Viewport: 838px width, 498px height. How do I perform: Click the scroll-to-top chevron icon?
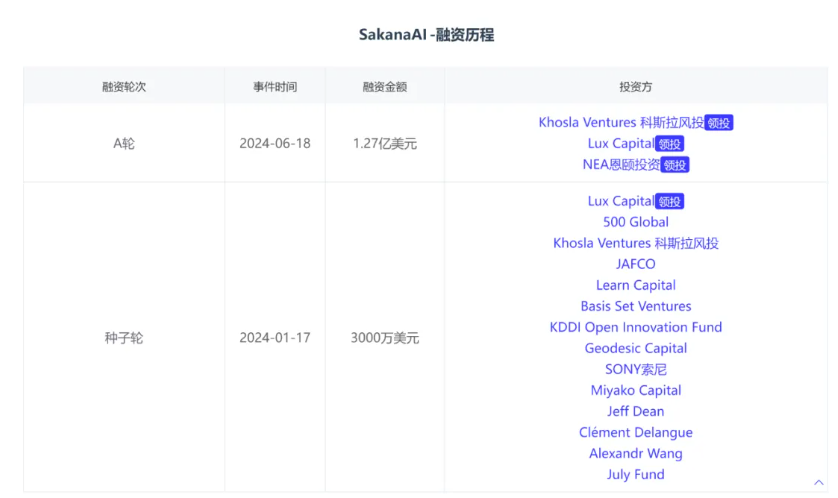point(819,482)
